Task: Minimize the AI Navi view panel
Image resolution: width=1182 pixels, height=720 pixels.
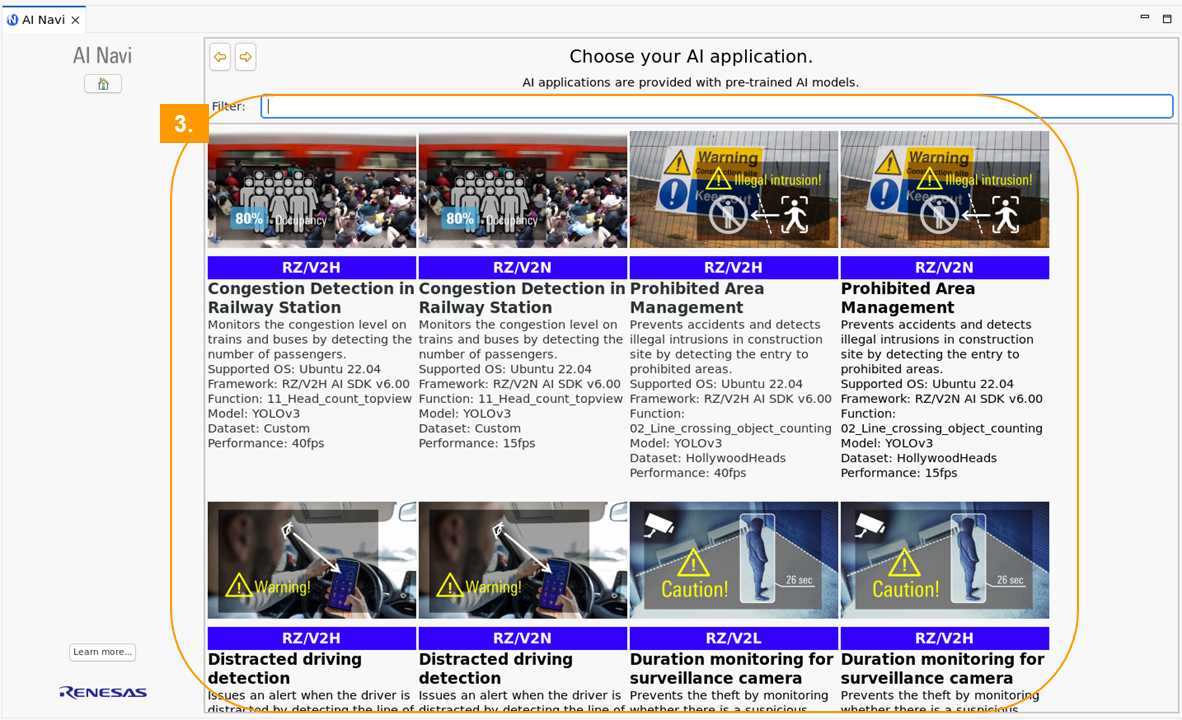Action: pos(1145,17)
